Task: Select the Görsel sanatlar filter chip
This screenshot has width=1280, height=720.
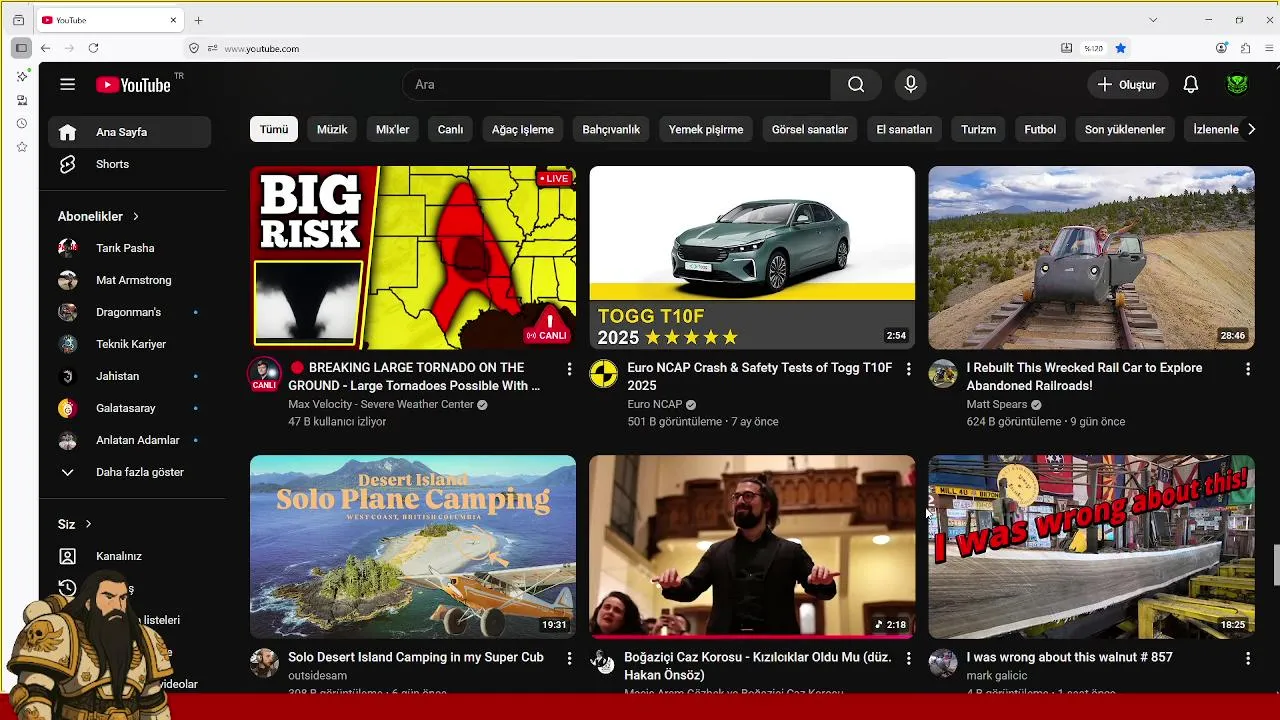Action: point(810,129)
